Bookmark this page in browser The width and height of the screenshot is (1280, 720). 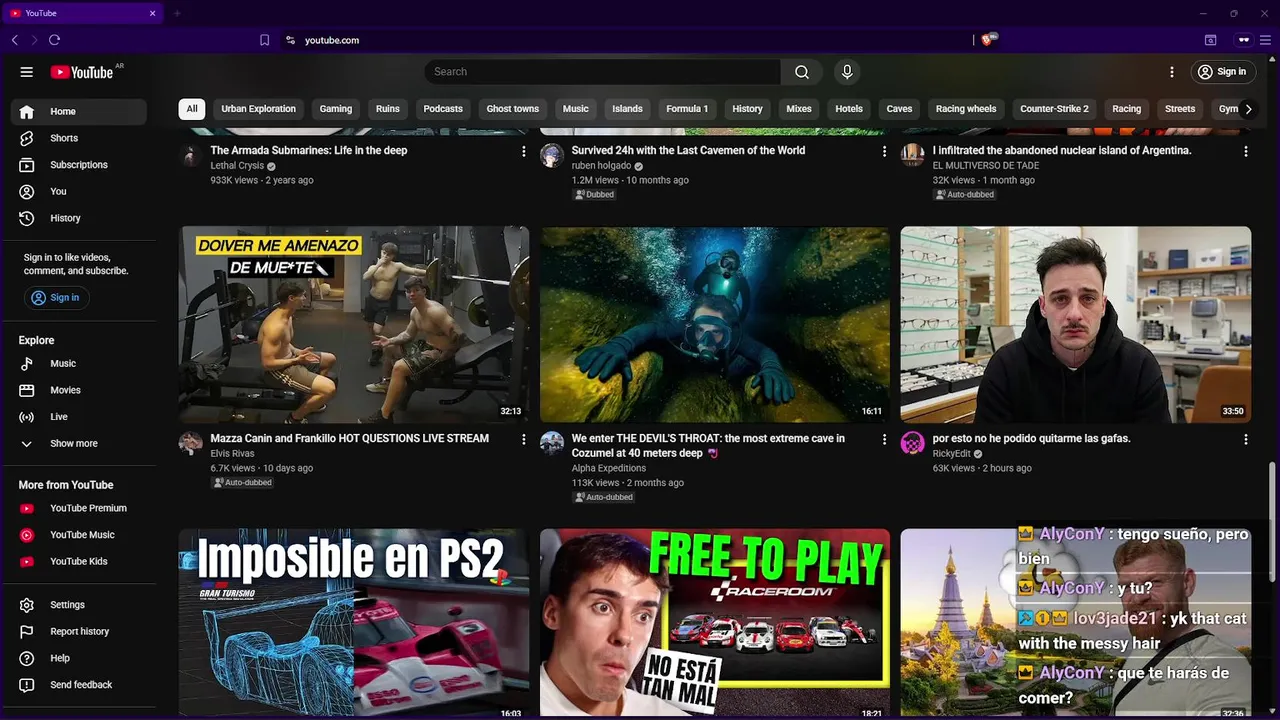(x=264, y=40)
